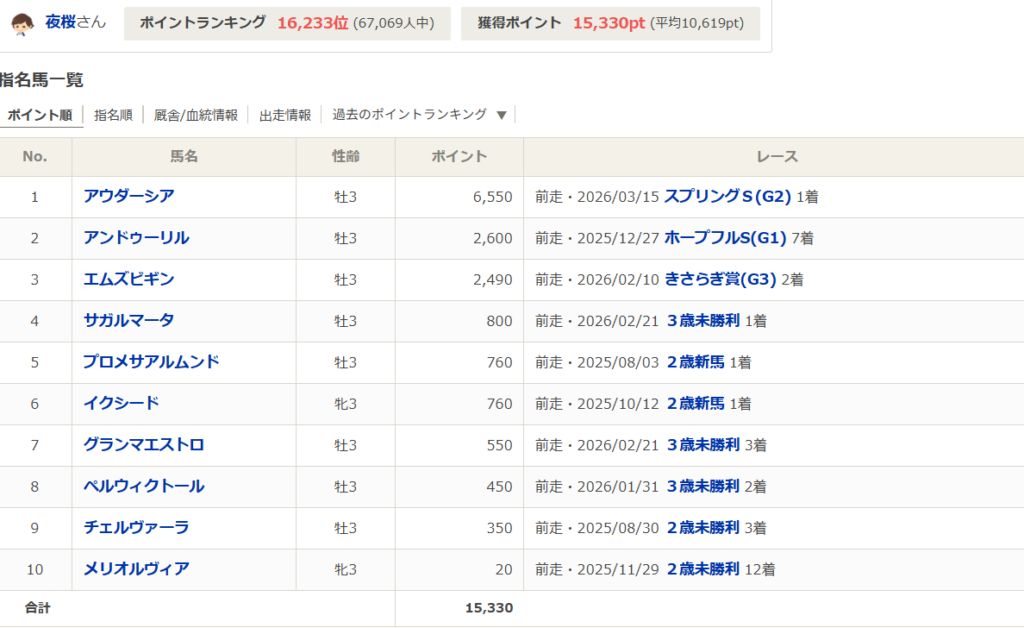The width and height of the screenshot is (1024, 628).
Task: View the ホープフルS(G1) race link
Action: [725, 238]
